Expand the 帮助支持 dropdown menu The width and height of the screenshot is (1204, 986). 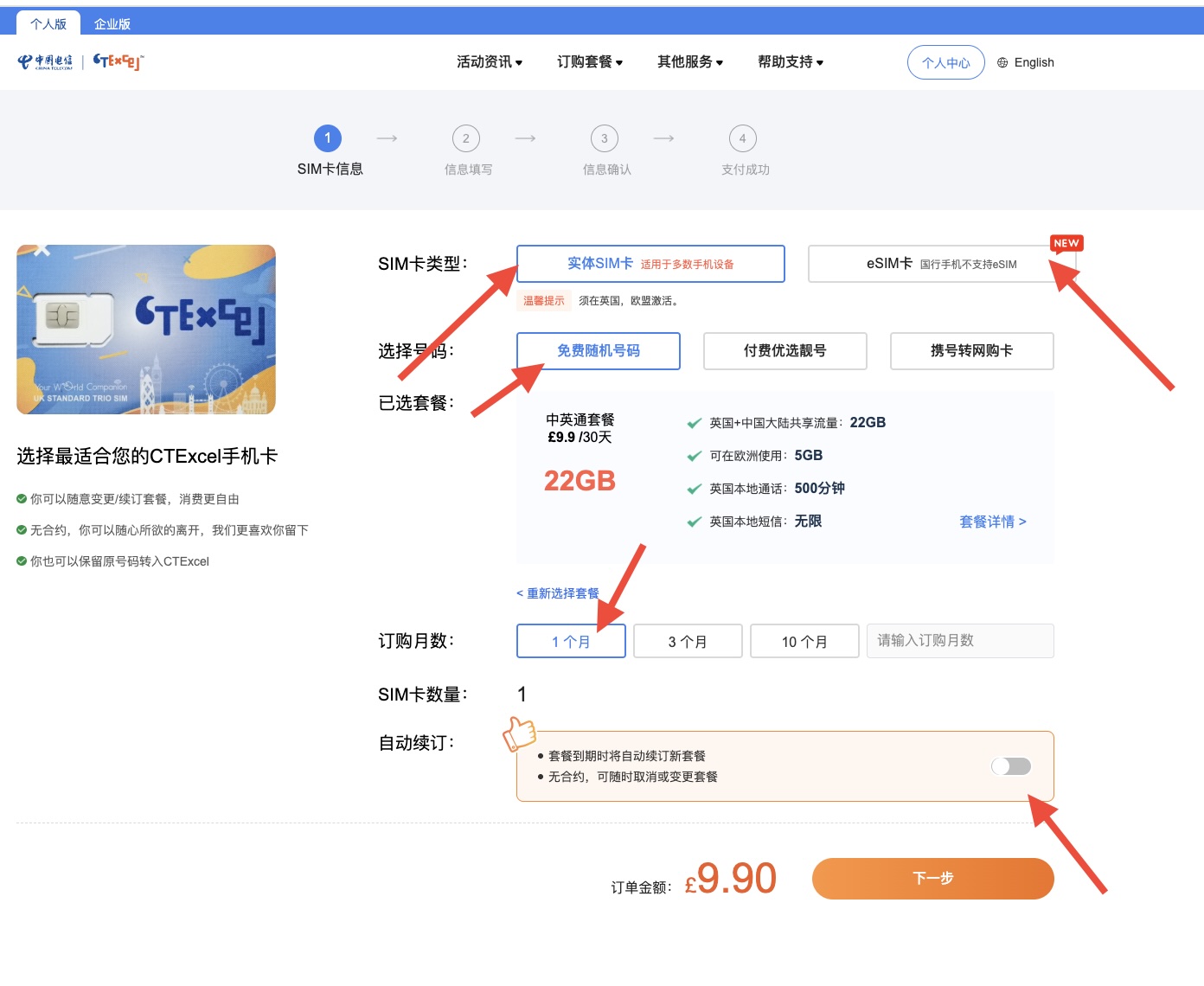tap(791, 62)
